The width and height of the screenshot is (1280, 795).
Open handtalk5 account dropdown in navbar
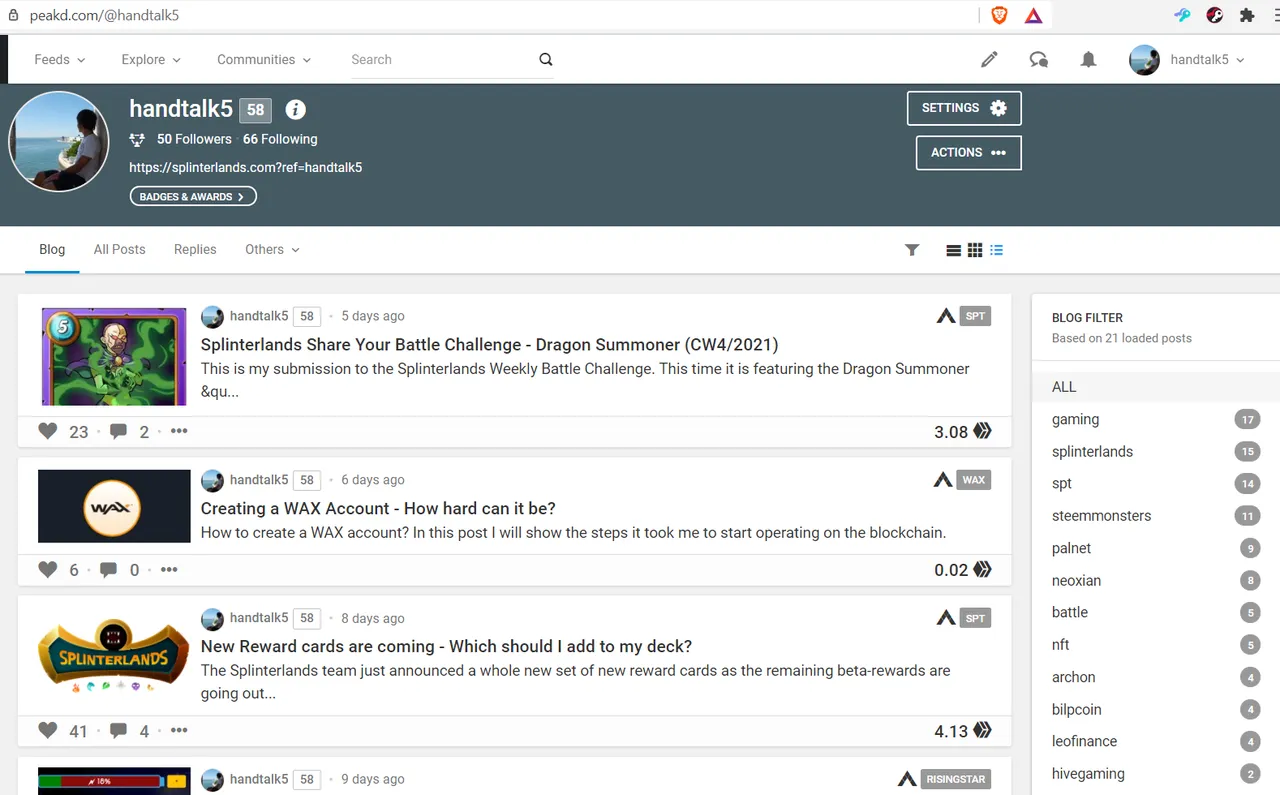(x=1187, y=60)
